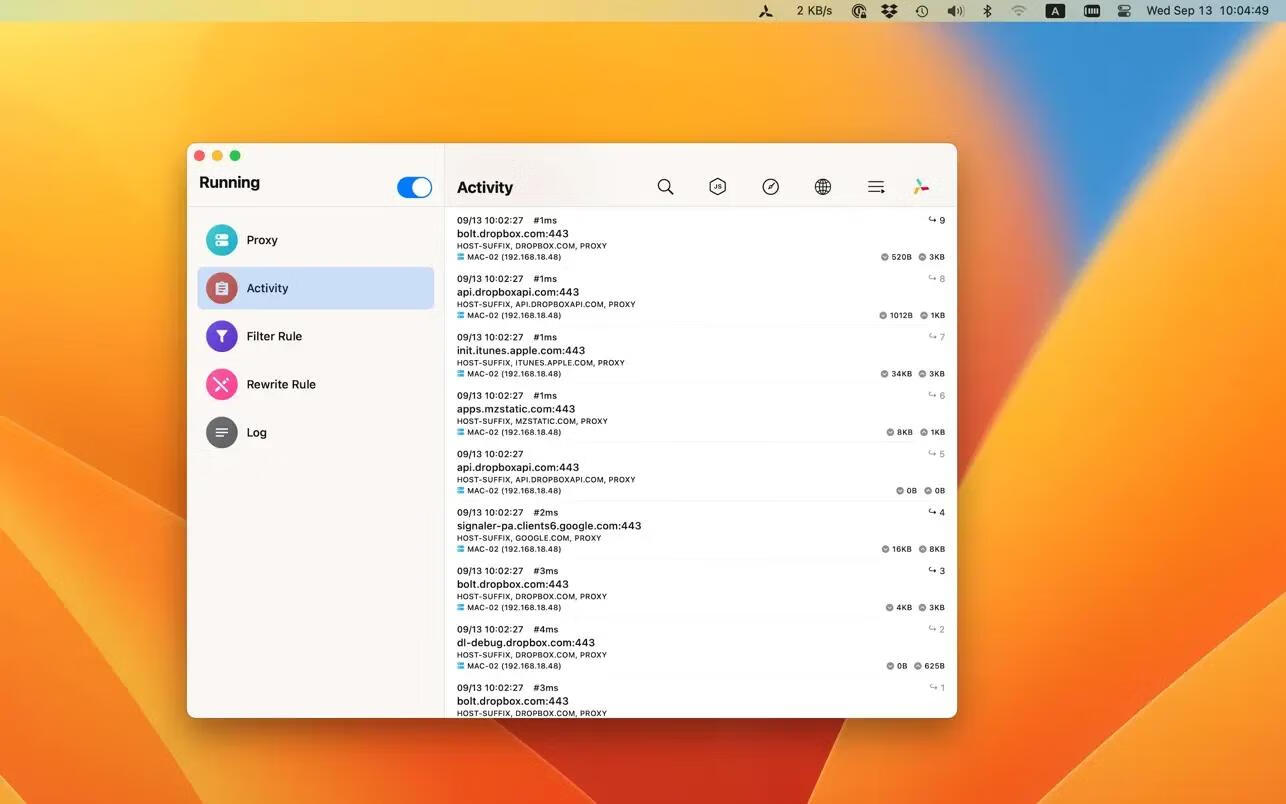Click the Log icon in the sidebar
Image resolution: width=1286 pixels, height=804 pixels.
click(221, 431)
